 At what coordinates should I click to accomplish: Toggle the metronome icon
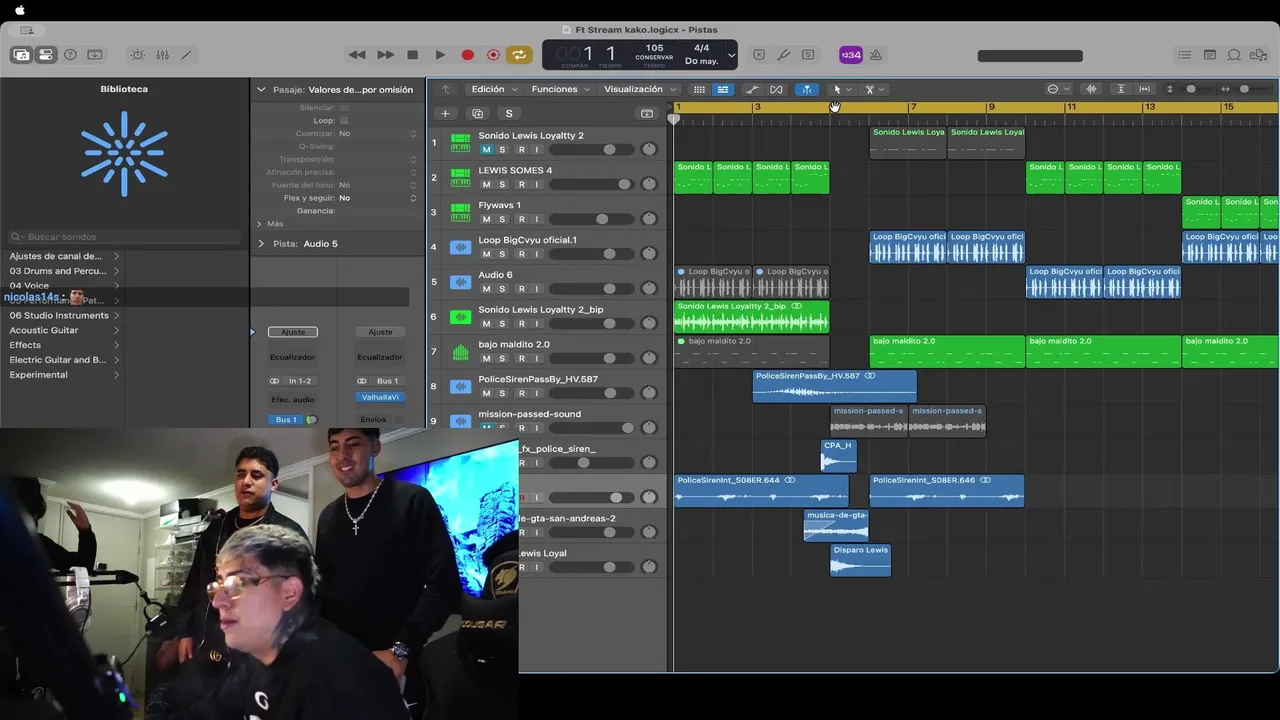tap(876, 55)
